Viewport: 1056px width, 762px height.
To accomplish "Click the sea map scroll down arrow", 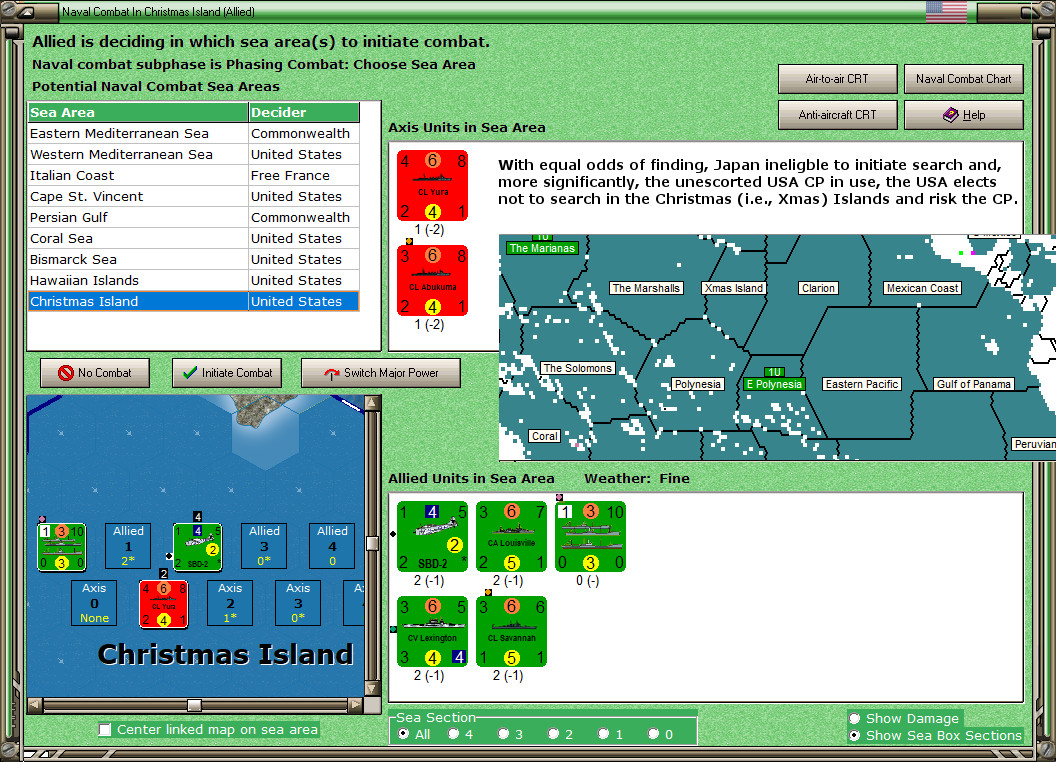I will (x=372, y=689).
